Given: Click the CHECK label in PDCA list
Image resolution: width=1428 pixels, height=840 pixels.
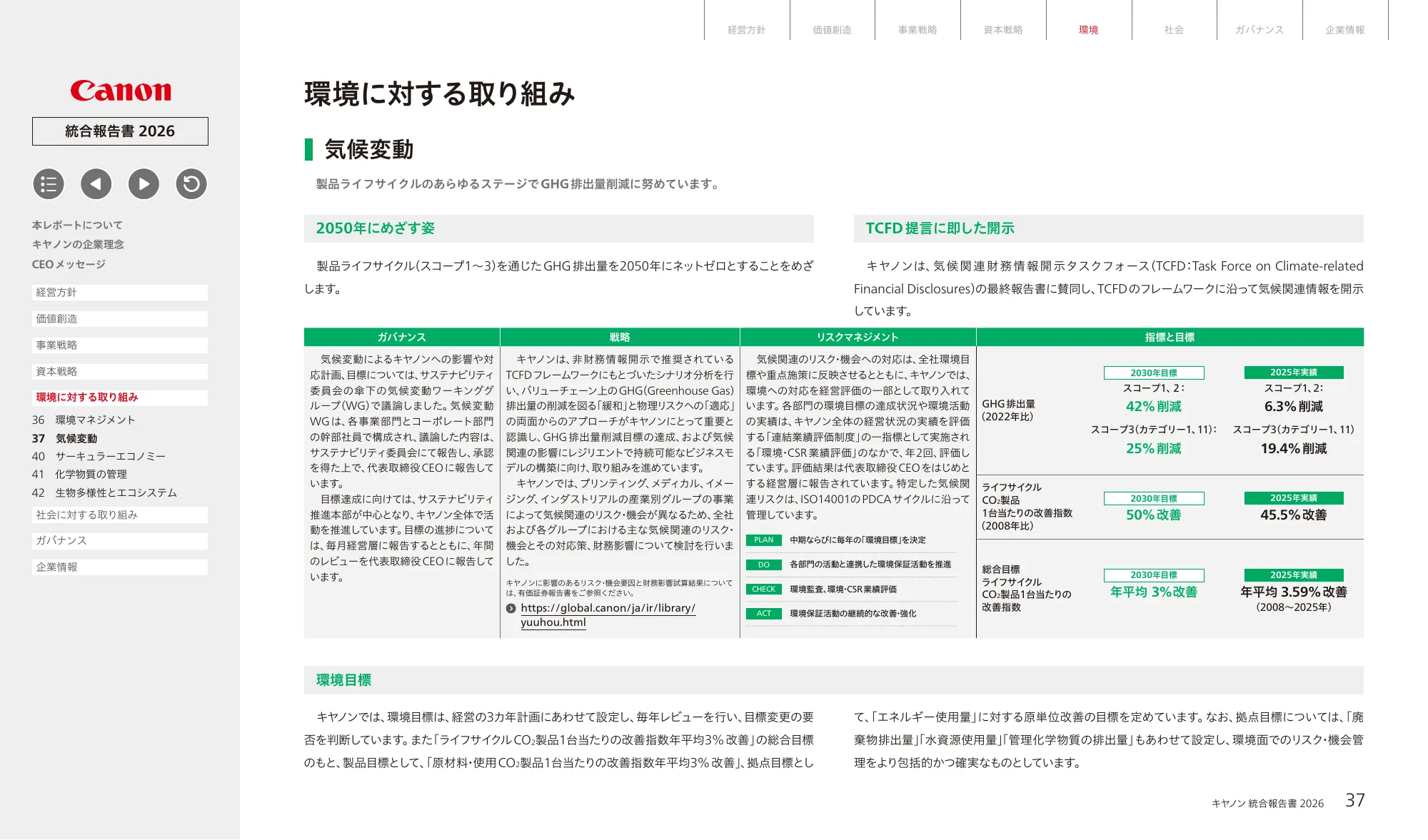Looking at the screenshot, I should coord(763,589).
